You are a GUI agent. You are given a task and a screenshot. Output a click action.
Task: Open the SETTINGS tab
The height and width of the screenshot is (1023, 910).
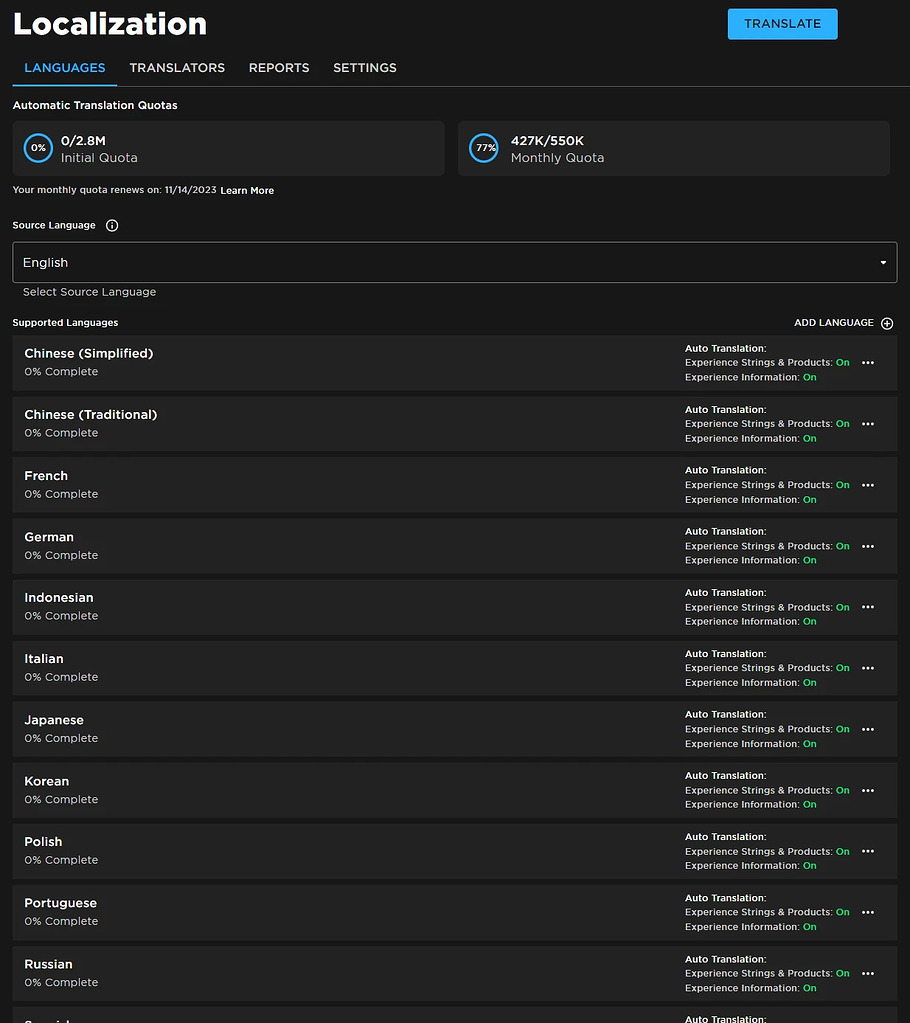coord(364,68)
